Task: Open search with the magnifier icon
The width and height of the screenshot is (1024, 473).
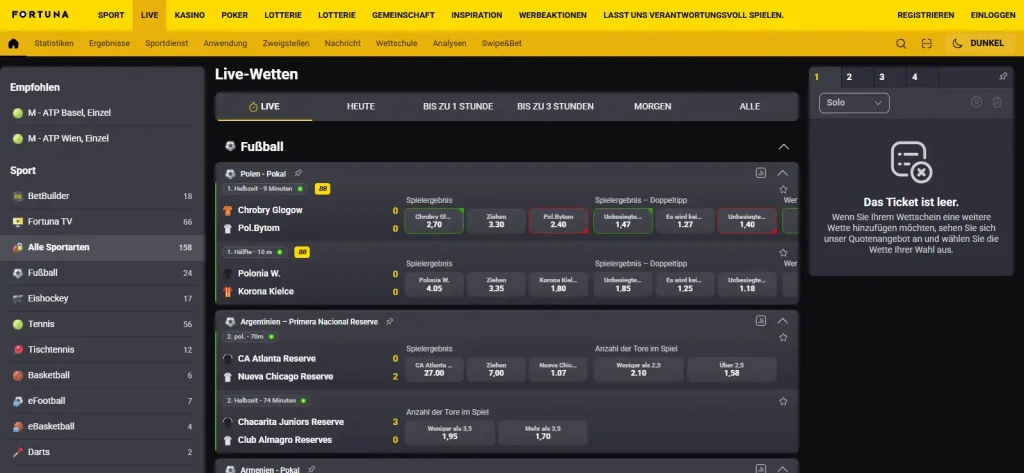Action: pos(901,44)
